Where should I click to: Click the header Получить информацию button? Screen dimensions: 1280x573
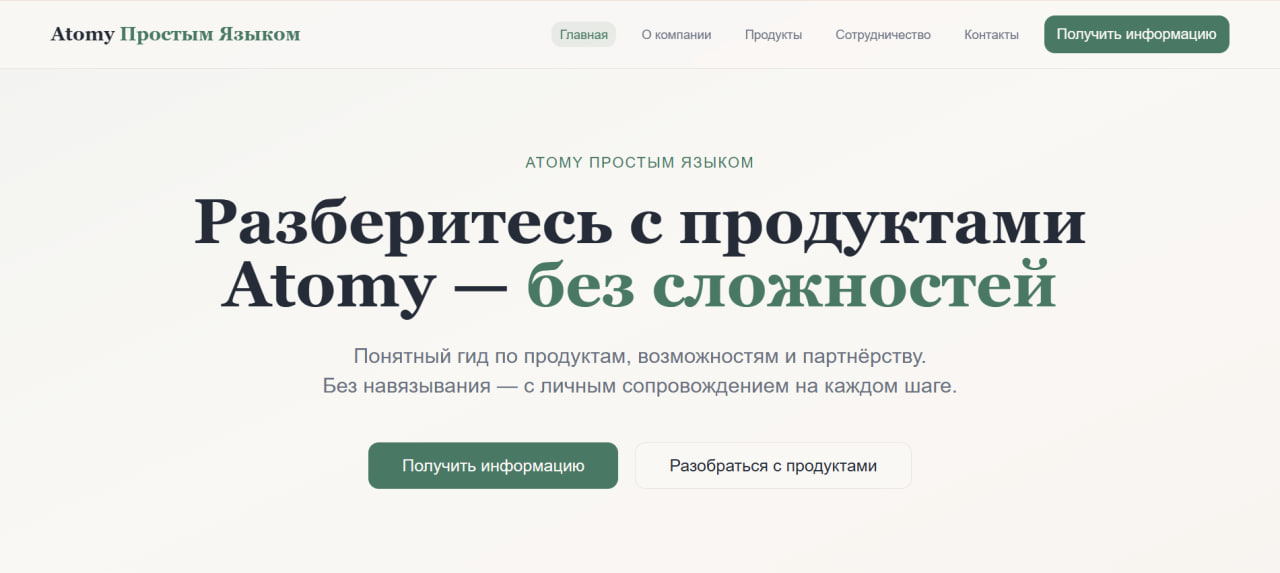coord(1137,34)
